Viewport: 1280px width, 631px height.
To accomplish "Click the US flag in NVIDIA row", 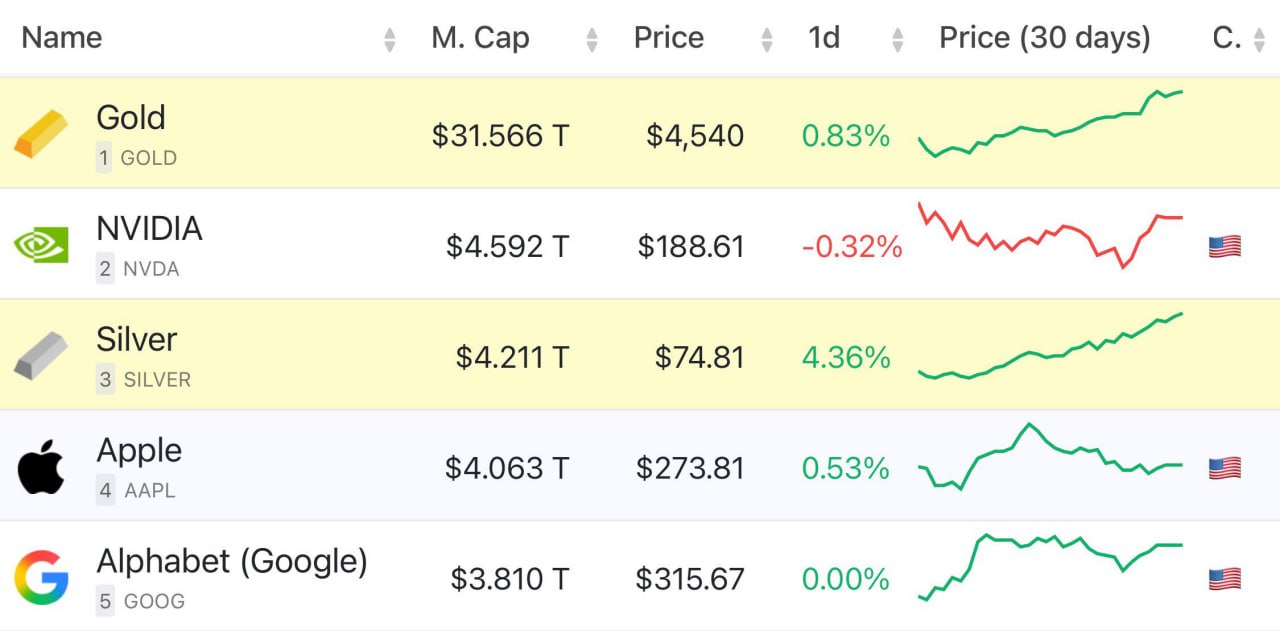I will coord(1224,246).
